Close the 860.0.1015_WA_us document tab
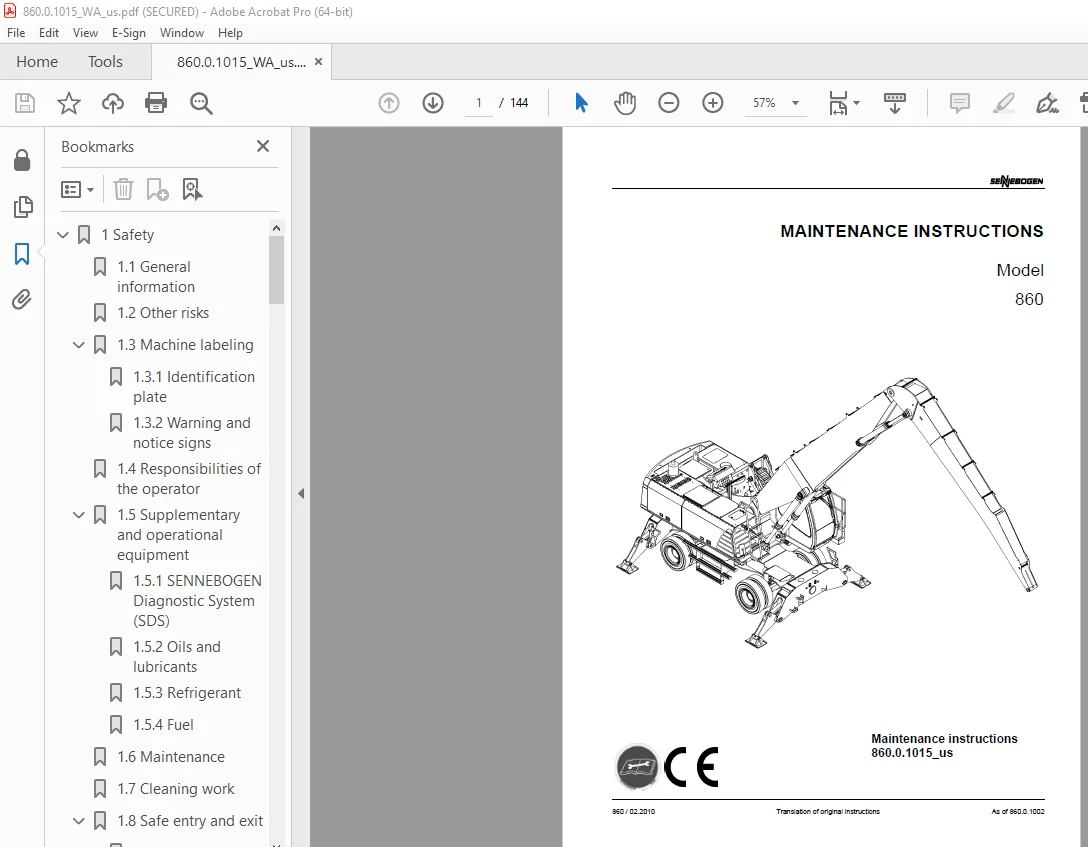Viewport: 1088px width, 847px height. (x=318, y=62)
